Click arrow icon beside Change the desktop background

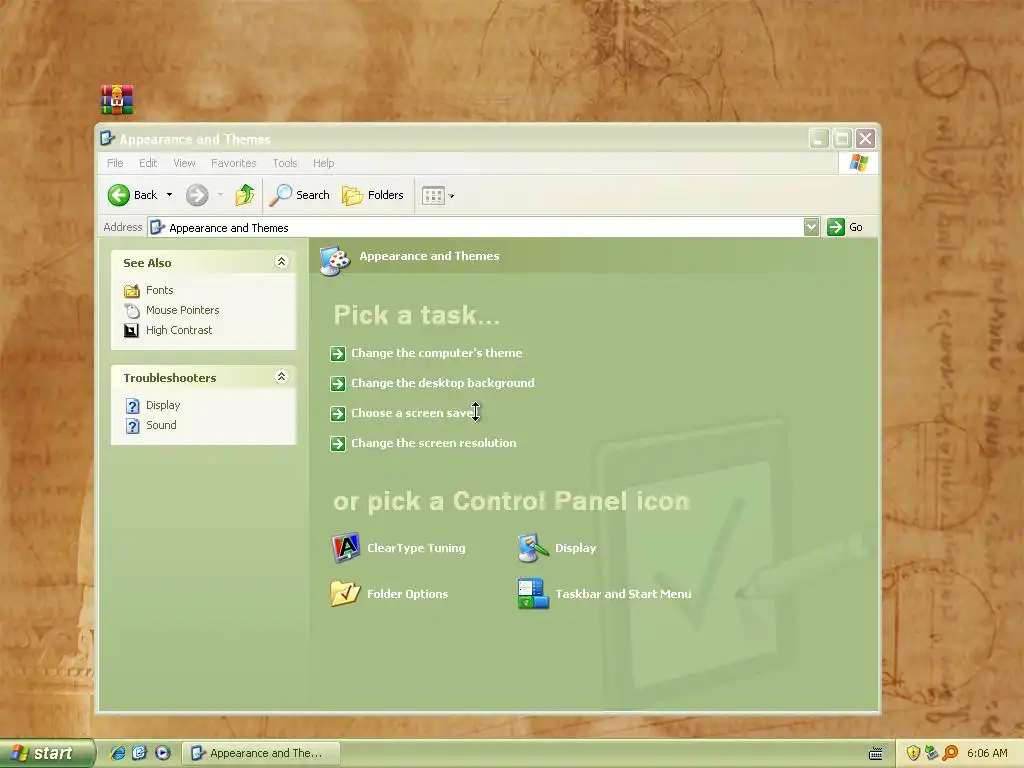[x=338, y=384]
